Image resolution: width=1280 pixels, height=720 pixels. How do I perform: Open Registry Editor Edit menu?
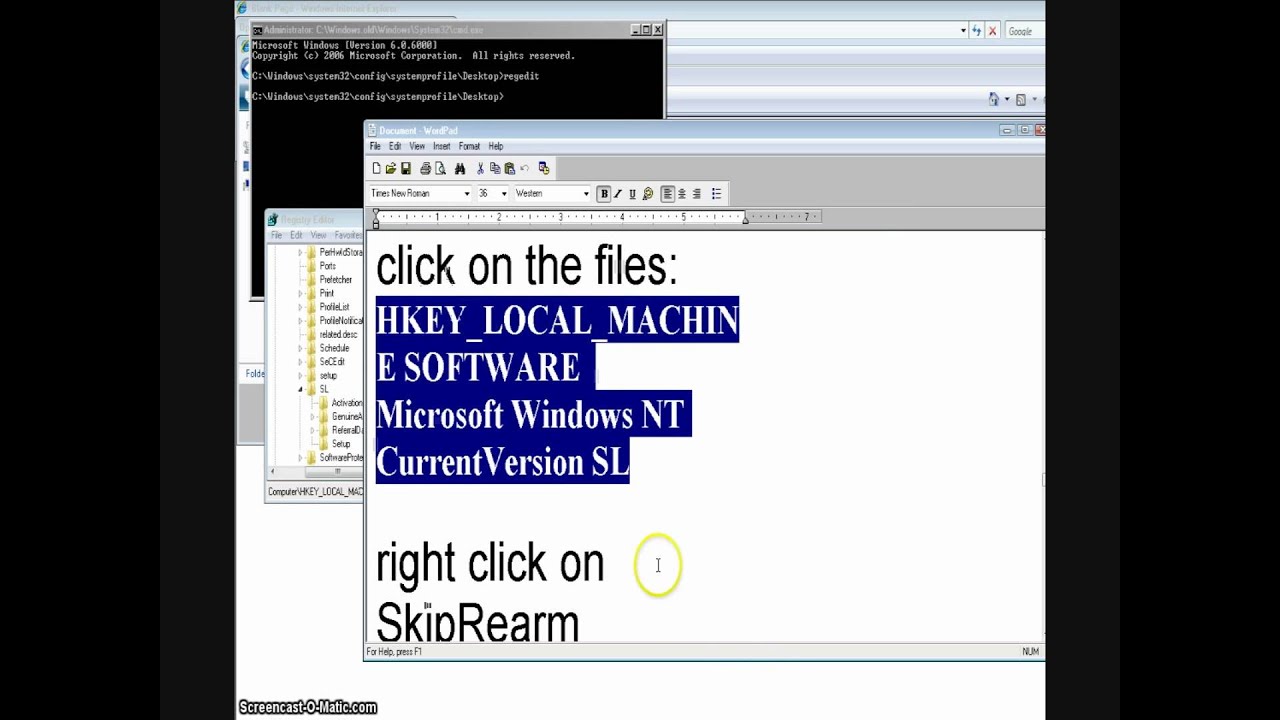click(x=296, y=235)
